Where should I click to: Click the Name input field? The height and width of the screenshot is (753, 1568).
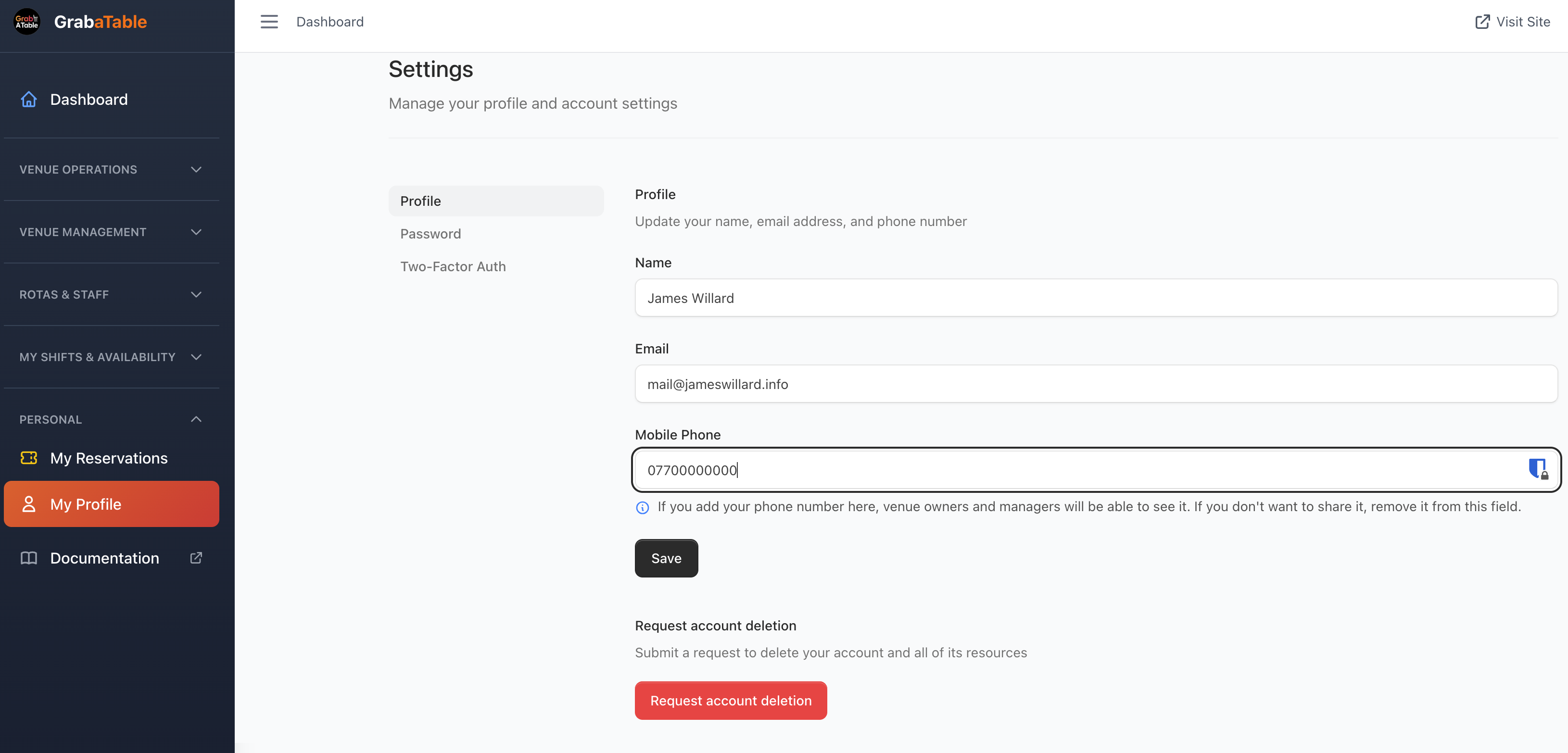[1096, 298]
